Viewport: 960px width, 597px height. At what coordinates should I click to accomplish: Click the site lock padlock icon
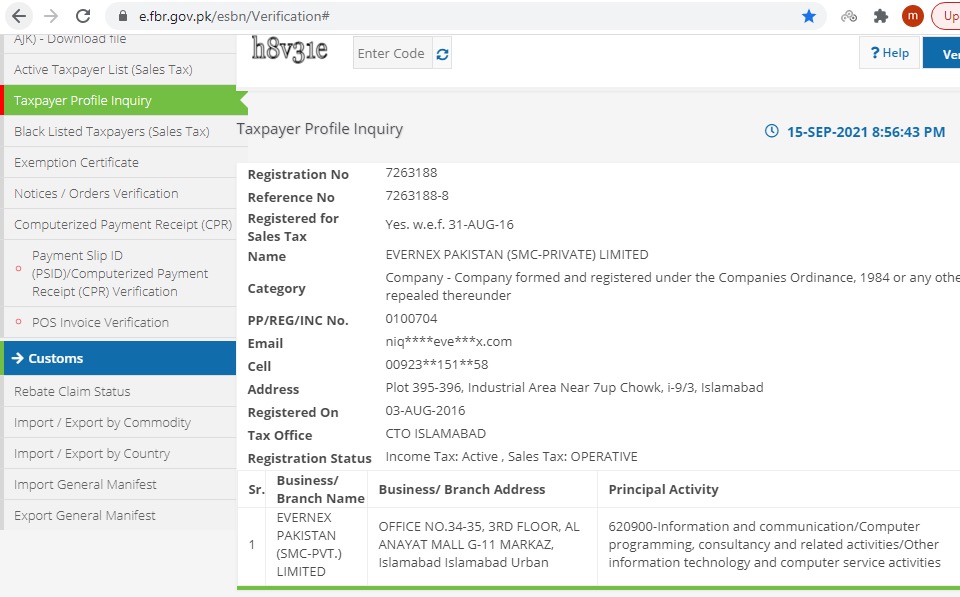pos(124,16)
